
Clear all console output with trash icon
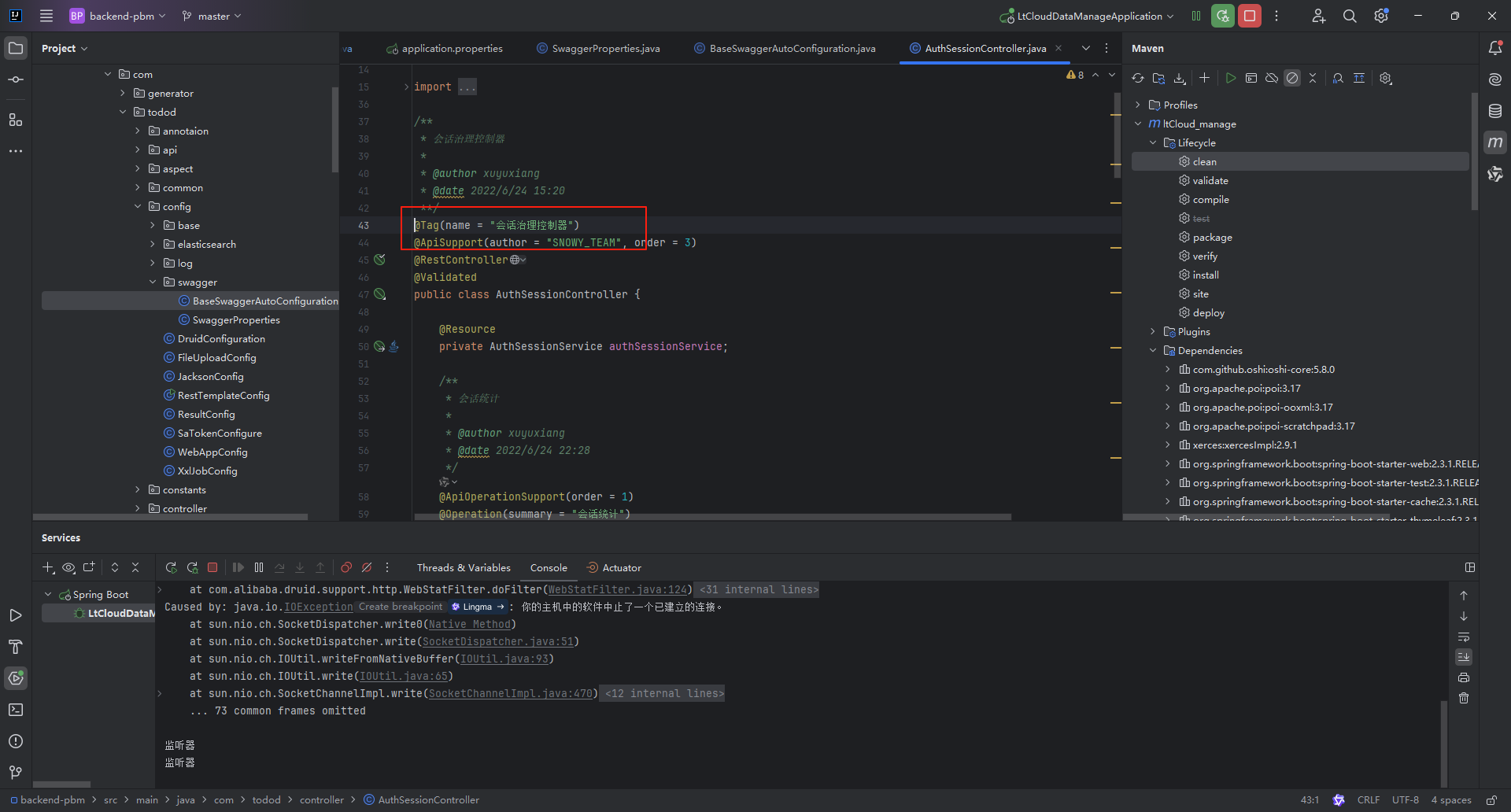pyautogui.click(x=1464, y=698)
